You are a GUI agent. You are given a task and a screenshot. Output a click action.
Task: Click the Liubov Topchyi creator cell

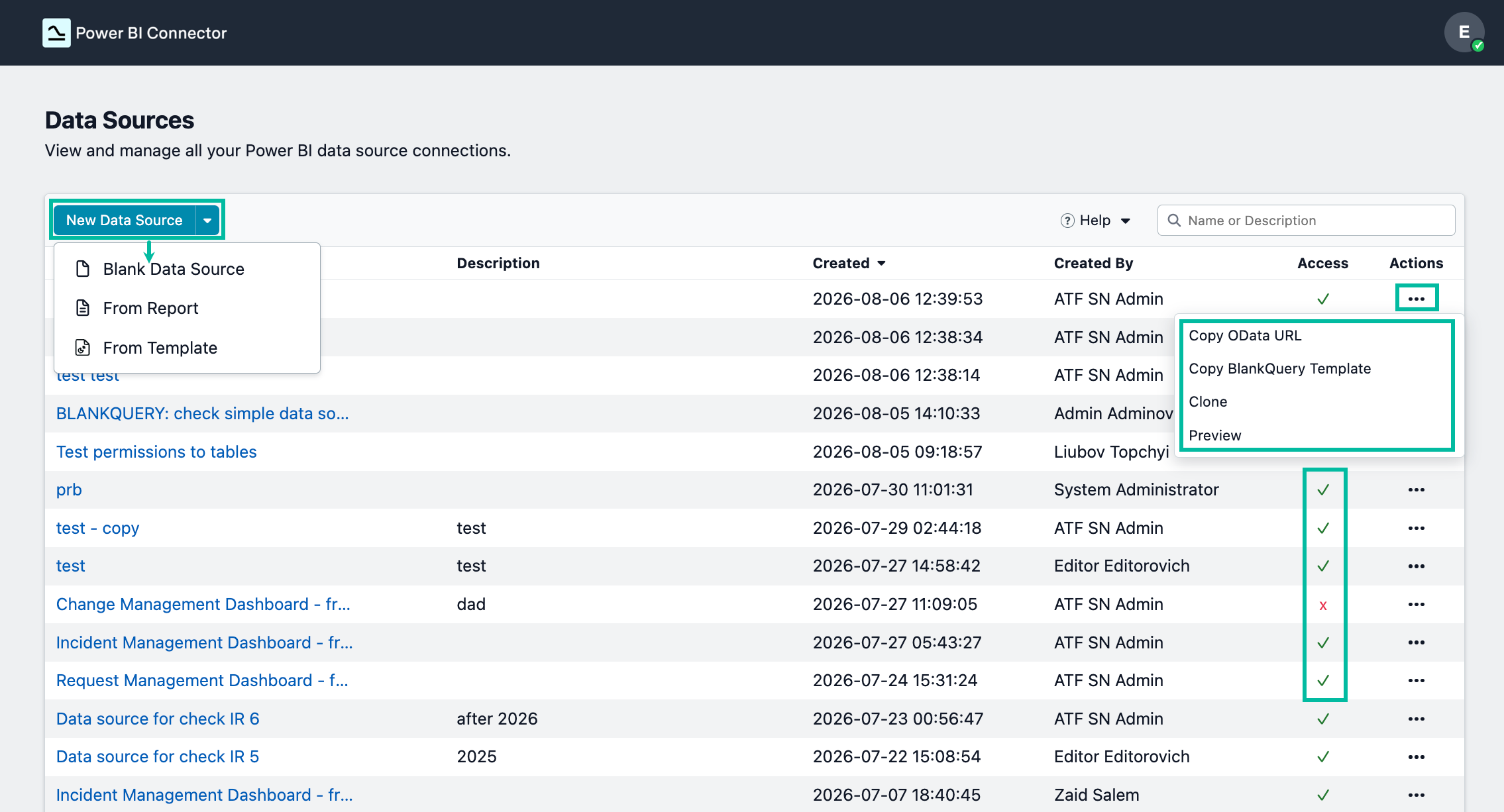[1112, 452]
